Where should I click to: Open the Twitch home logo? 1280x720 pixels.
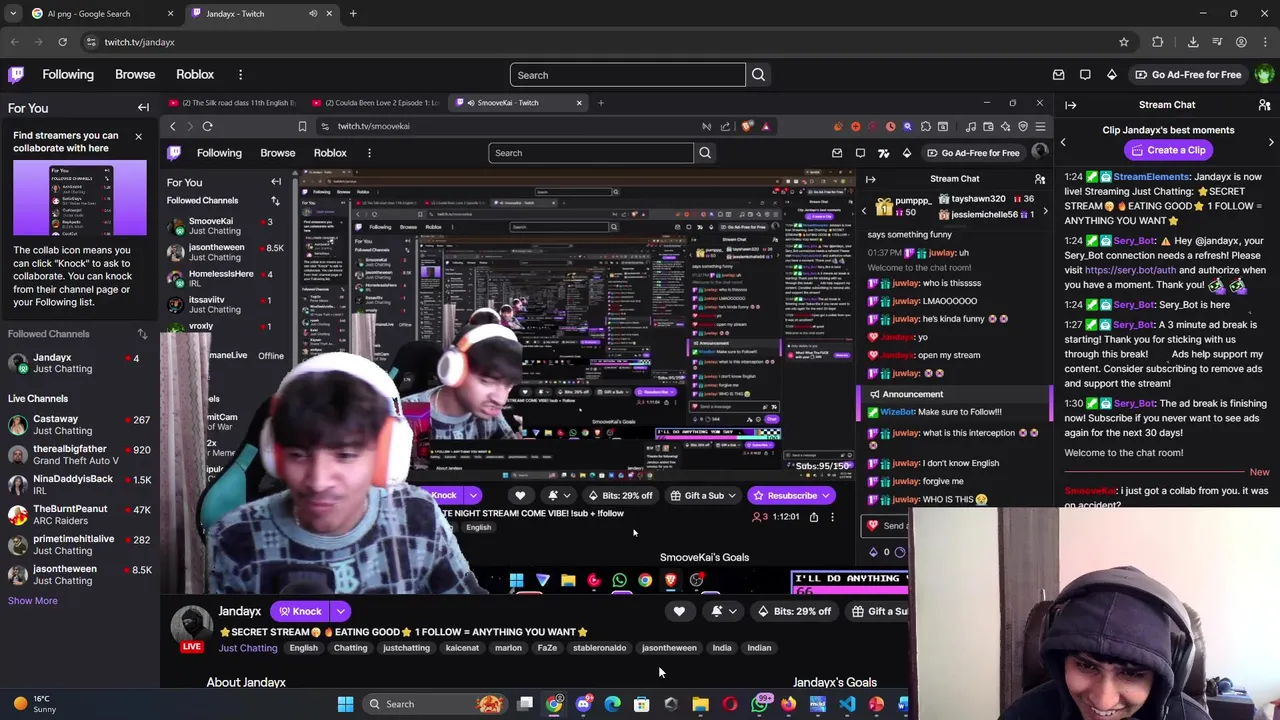[x=16, y=75]
